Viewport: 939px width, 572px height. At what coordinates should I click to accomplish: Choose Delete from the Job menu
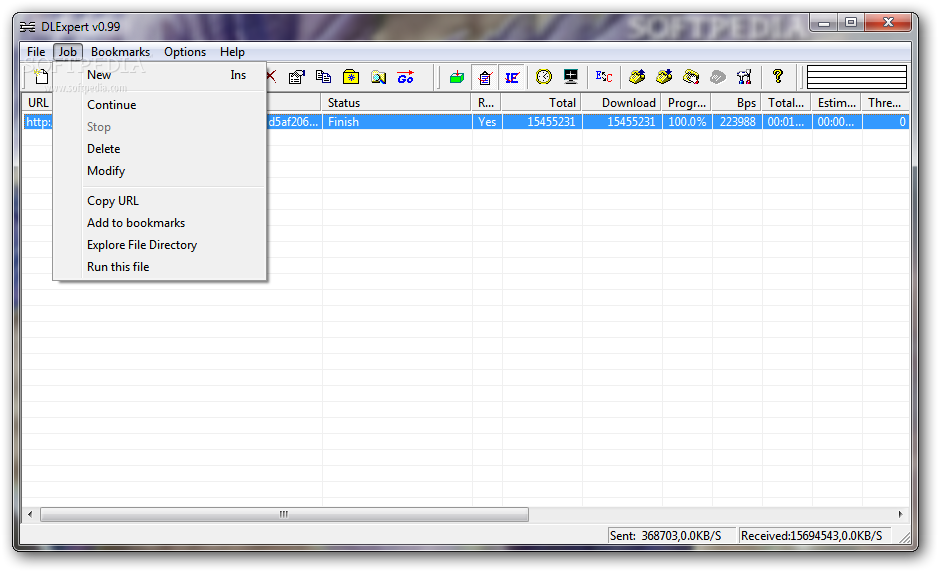(160, 149)
